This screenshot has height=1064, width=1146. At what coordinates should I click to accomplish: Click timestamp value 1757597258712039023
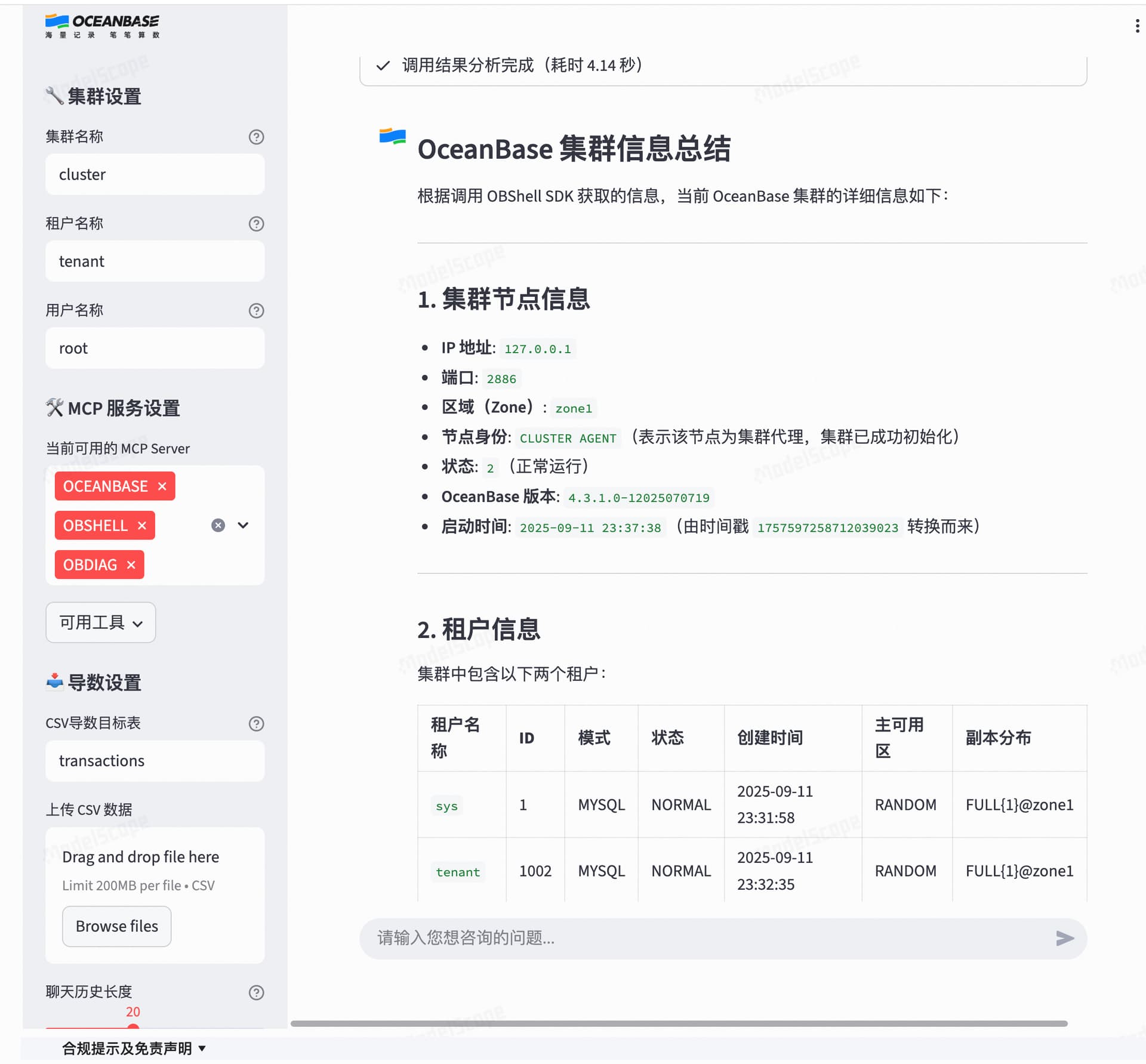click(828, 528)
